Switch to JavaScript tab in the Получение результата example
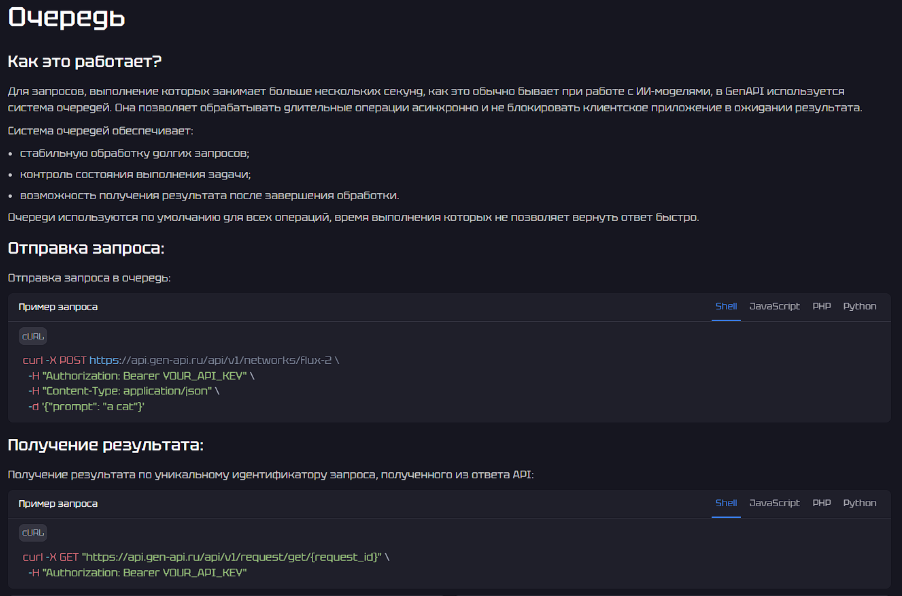Image resolution: width=902 pixels, height=596 pixels. pos(774,503)
